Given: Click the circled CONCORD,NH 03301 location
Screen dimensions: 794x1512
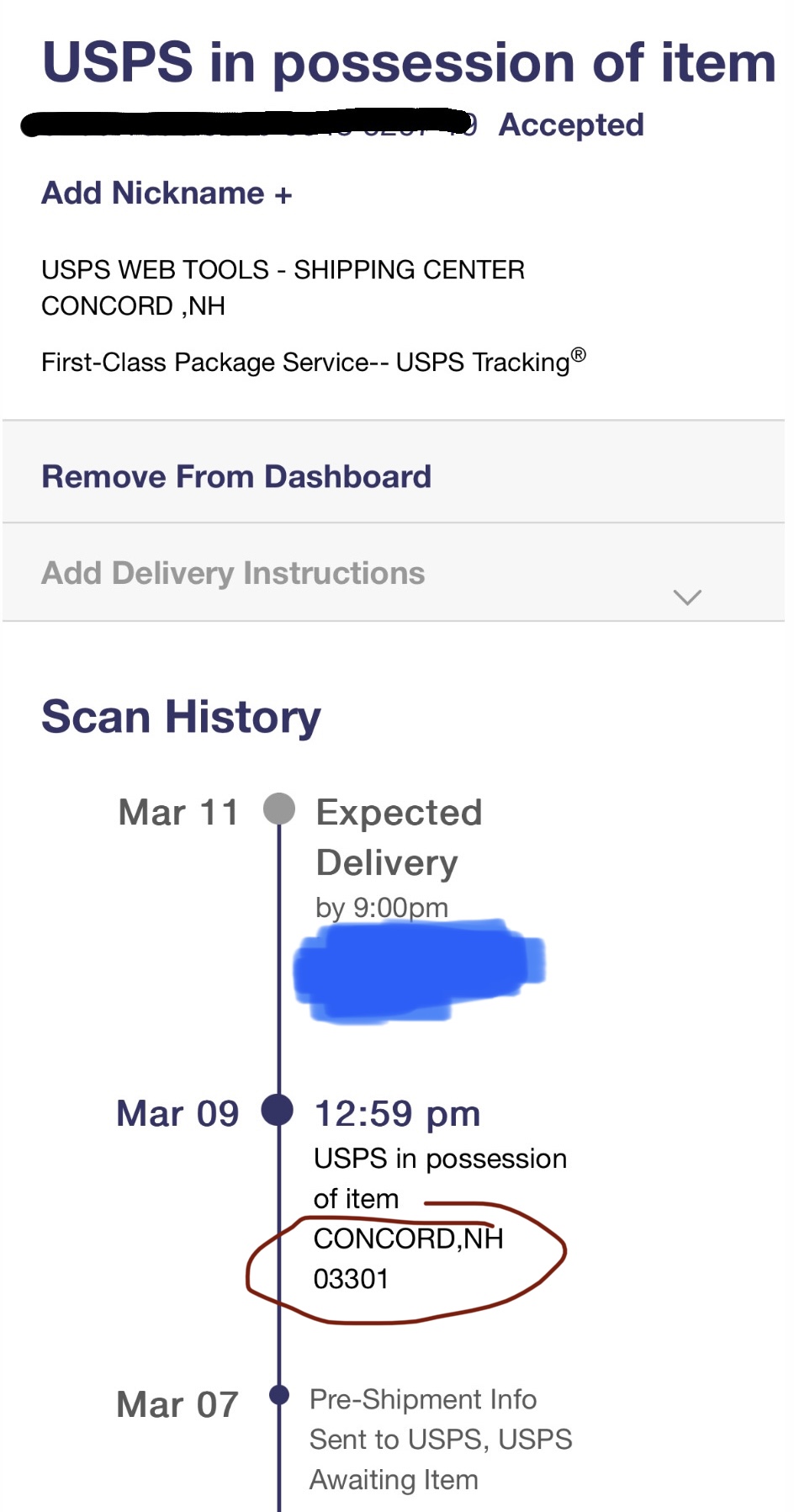Looking at the screenshot, I should tap(408, 1259).
